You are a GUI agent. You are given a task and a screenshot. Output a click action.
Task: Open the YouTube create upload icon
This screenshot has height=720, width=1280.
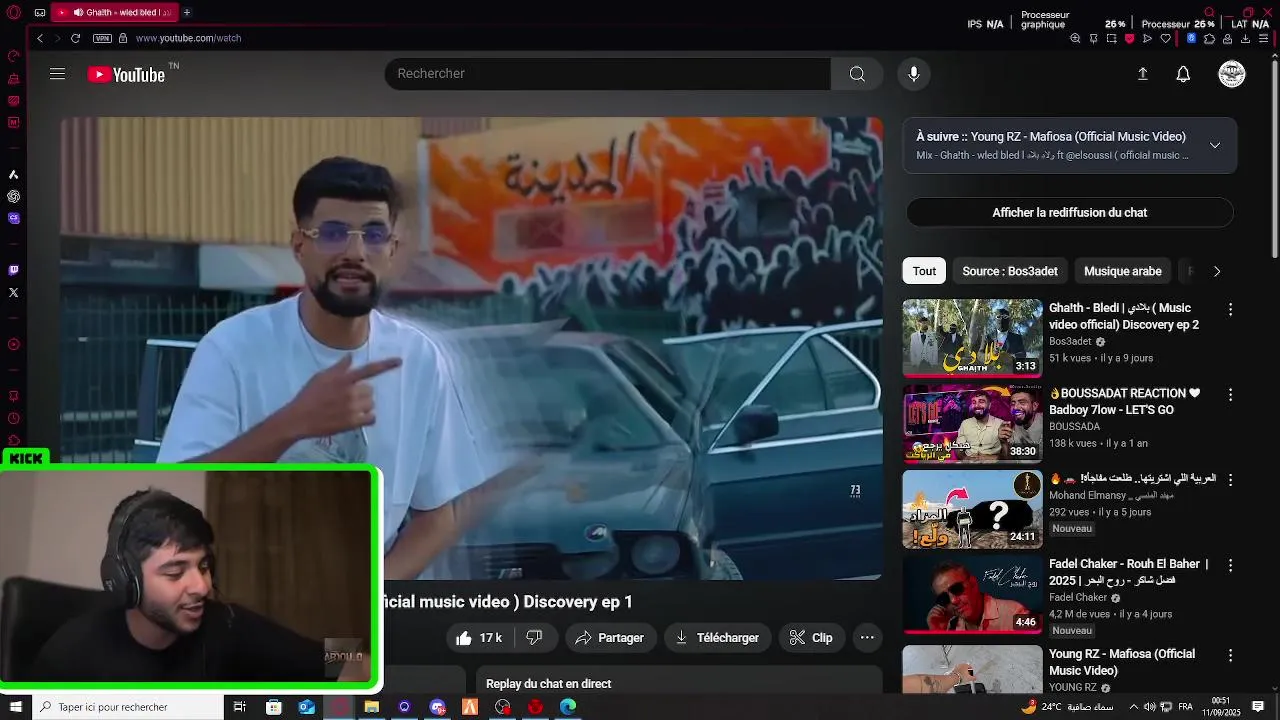[x=1142, y=74]
